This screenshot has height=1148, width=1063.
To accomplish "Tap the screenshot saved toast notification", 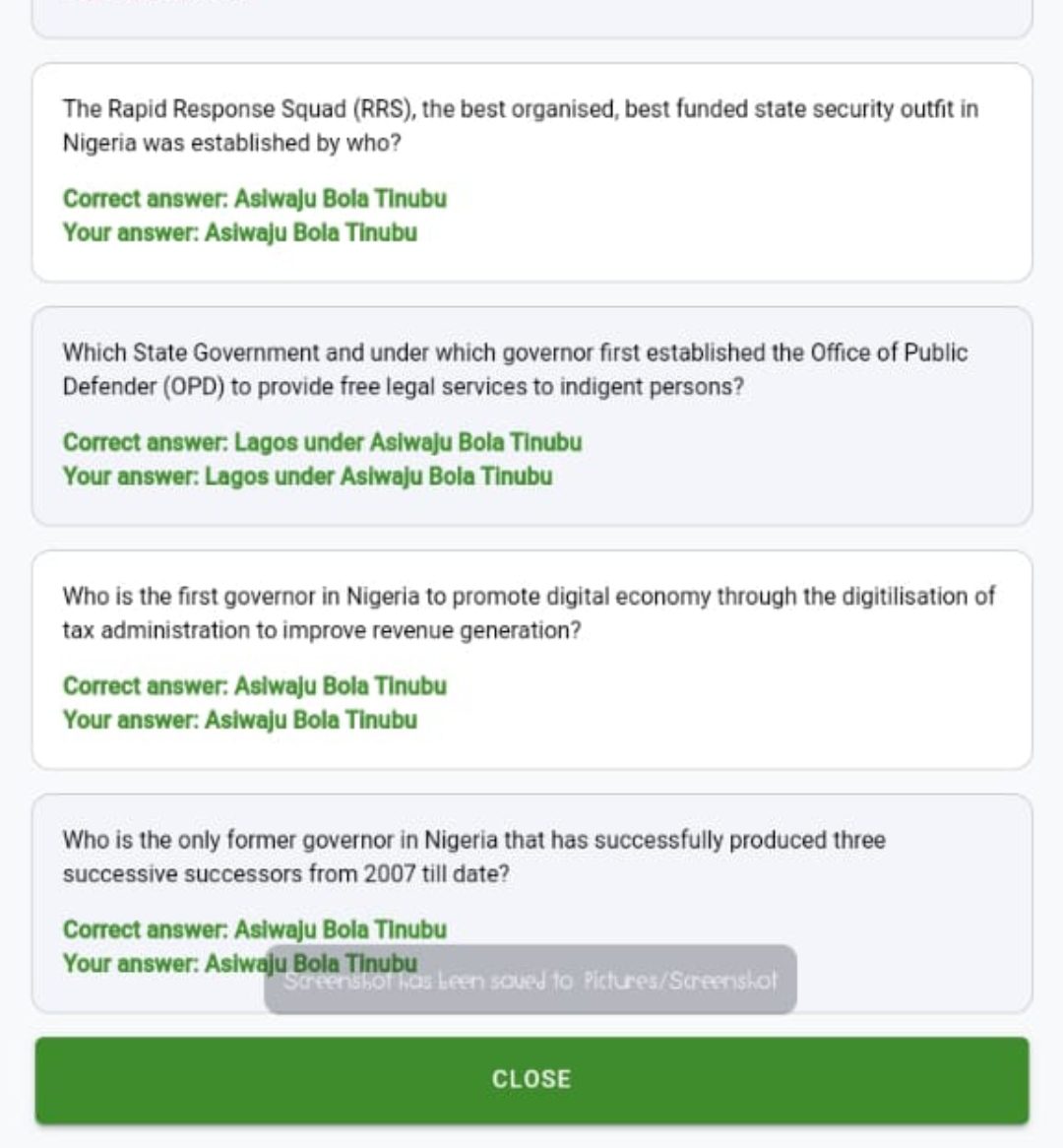I will (531, 980).
